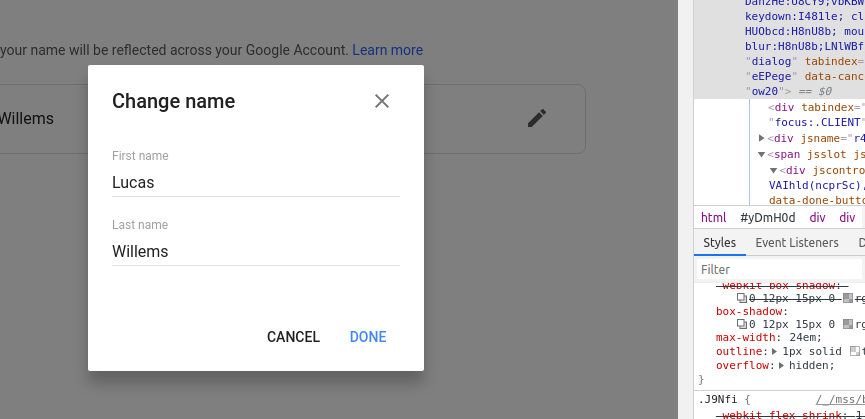Expand the overflow shorthand property triangle
The image size is (865, 419).
(782, 366)
